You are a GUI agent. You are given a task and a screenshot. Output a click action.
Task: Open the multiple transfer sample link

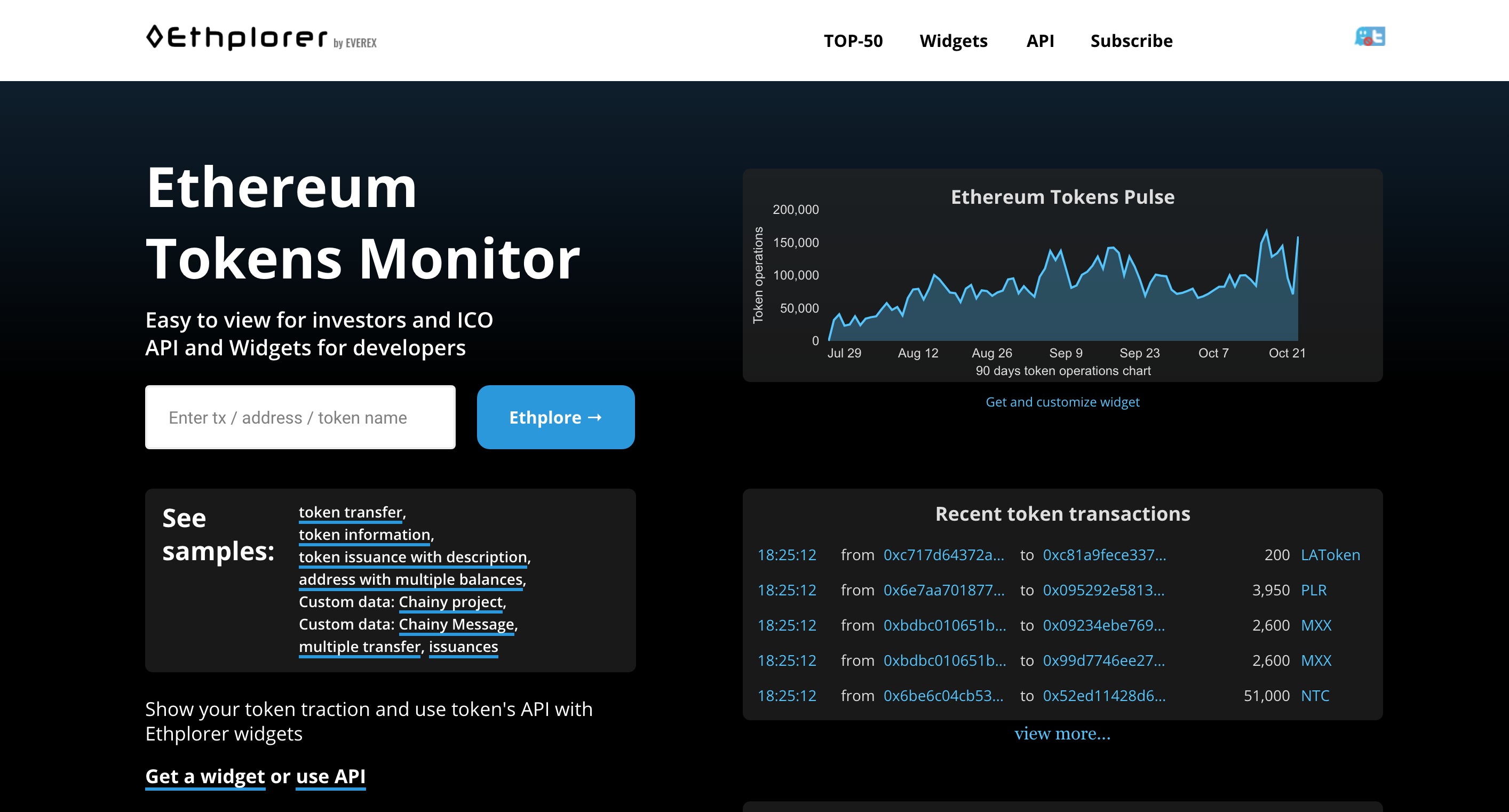coord(360,646)
